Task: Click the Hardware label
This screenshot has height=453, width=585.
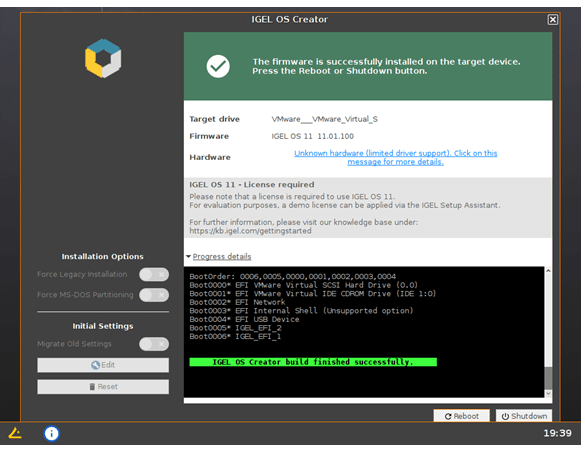Action: point(210,157)
